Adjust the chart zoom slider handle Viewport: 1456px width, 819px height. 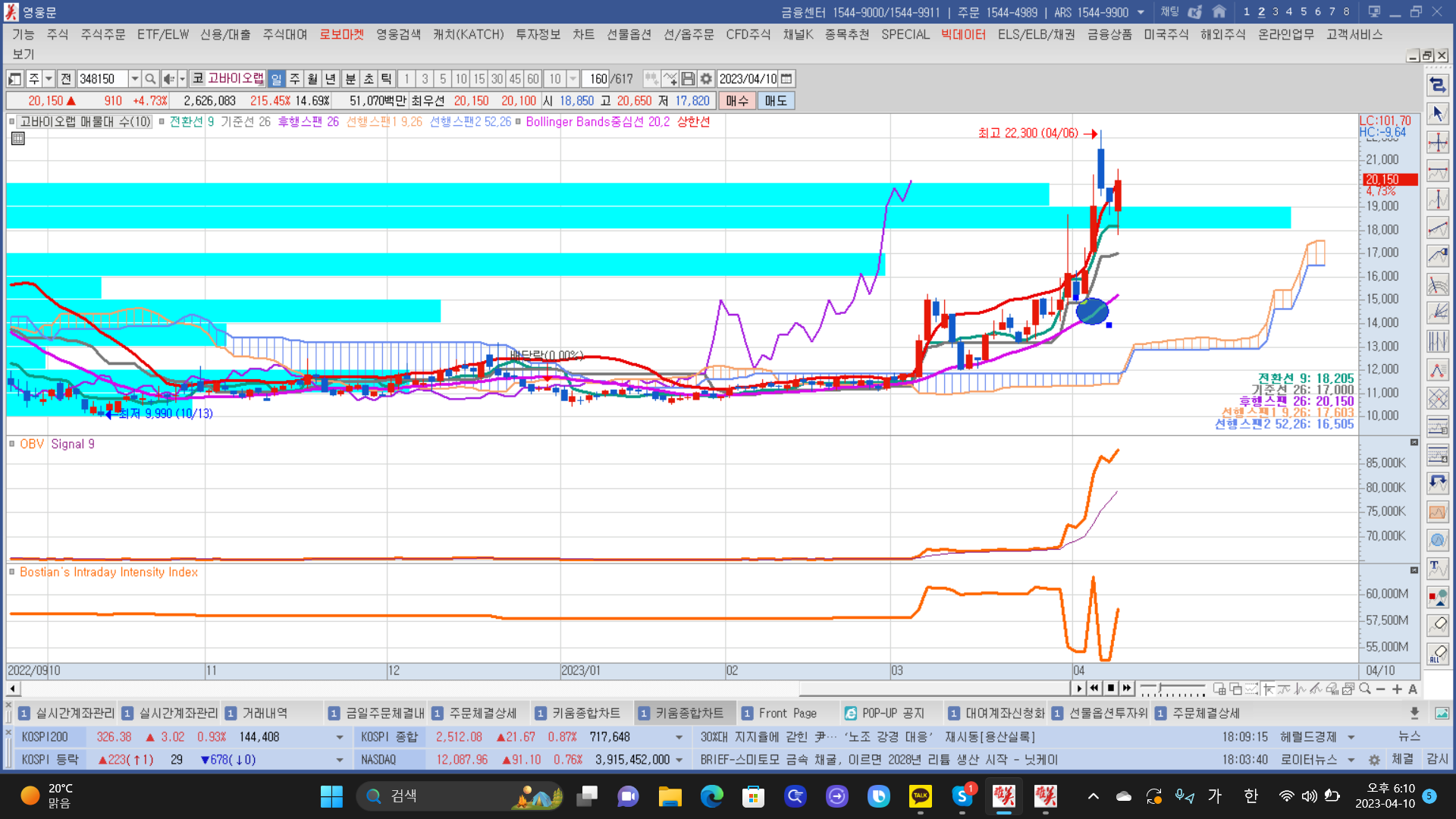click(x=1160, y=688)
